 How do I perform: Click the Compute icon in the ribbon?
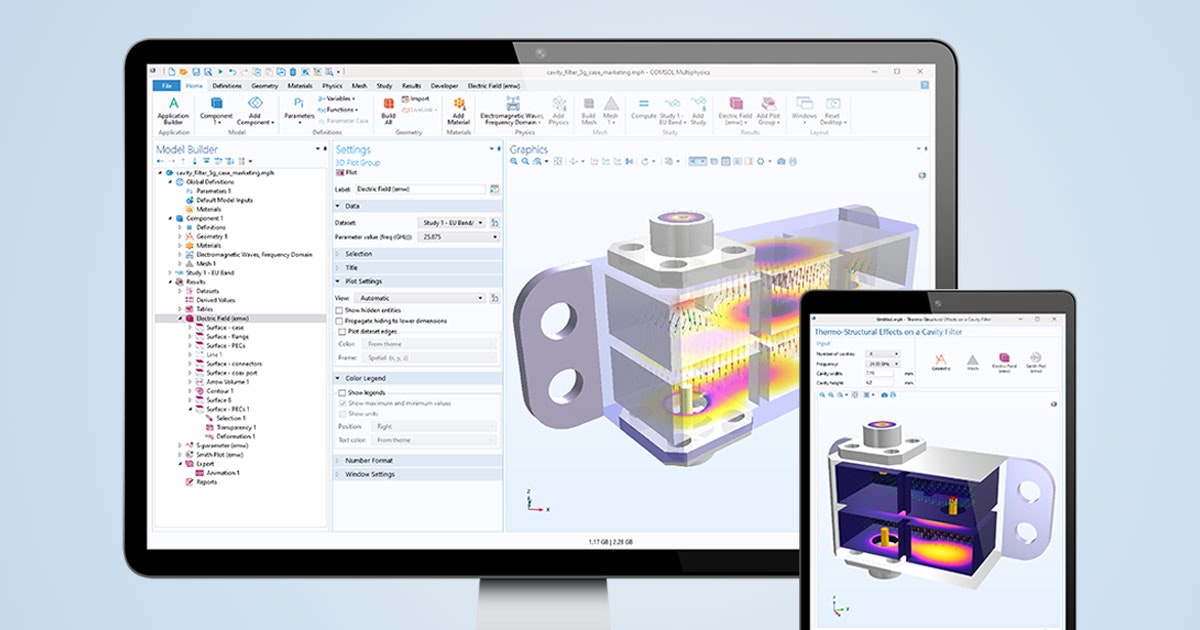pos(643,102)
